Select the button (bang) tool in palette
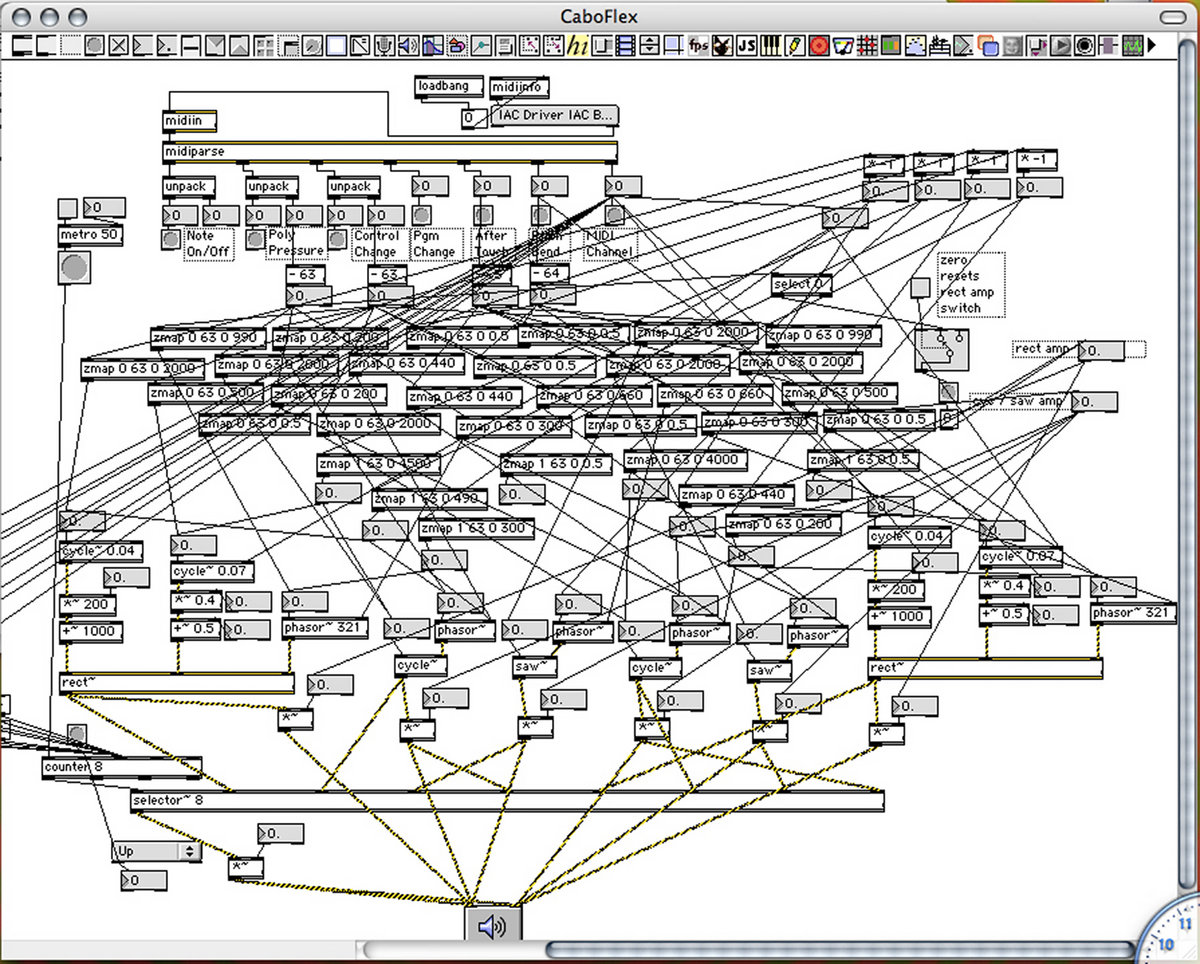 click(95, 45)
